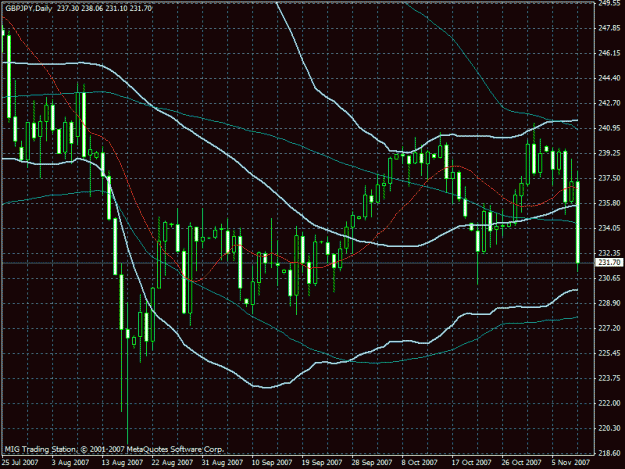Click the 230.65 price axis label
This screenshot has width=625, height=469.
tap(610, 278)
